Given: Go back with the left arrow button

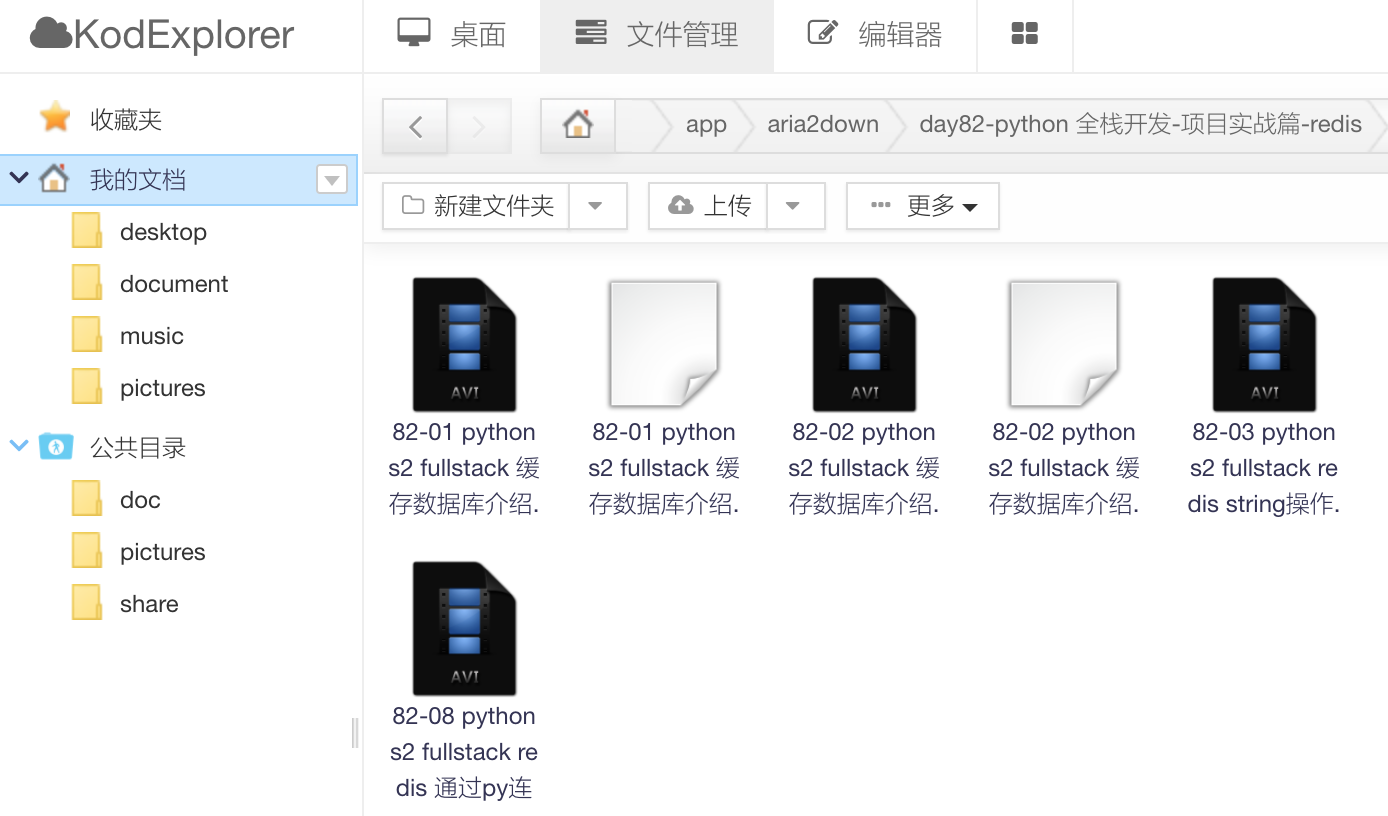Looking at the screenshot, I should [415, 126].
